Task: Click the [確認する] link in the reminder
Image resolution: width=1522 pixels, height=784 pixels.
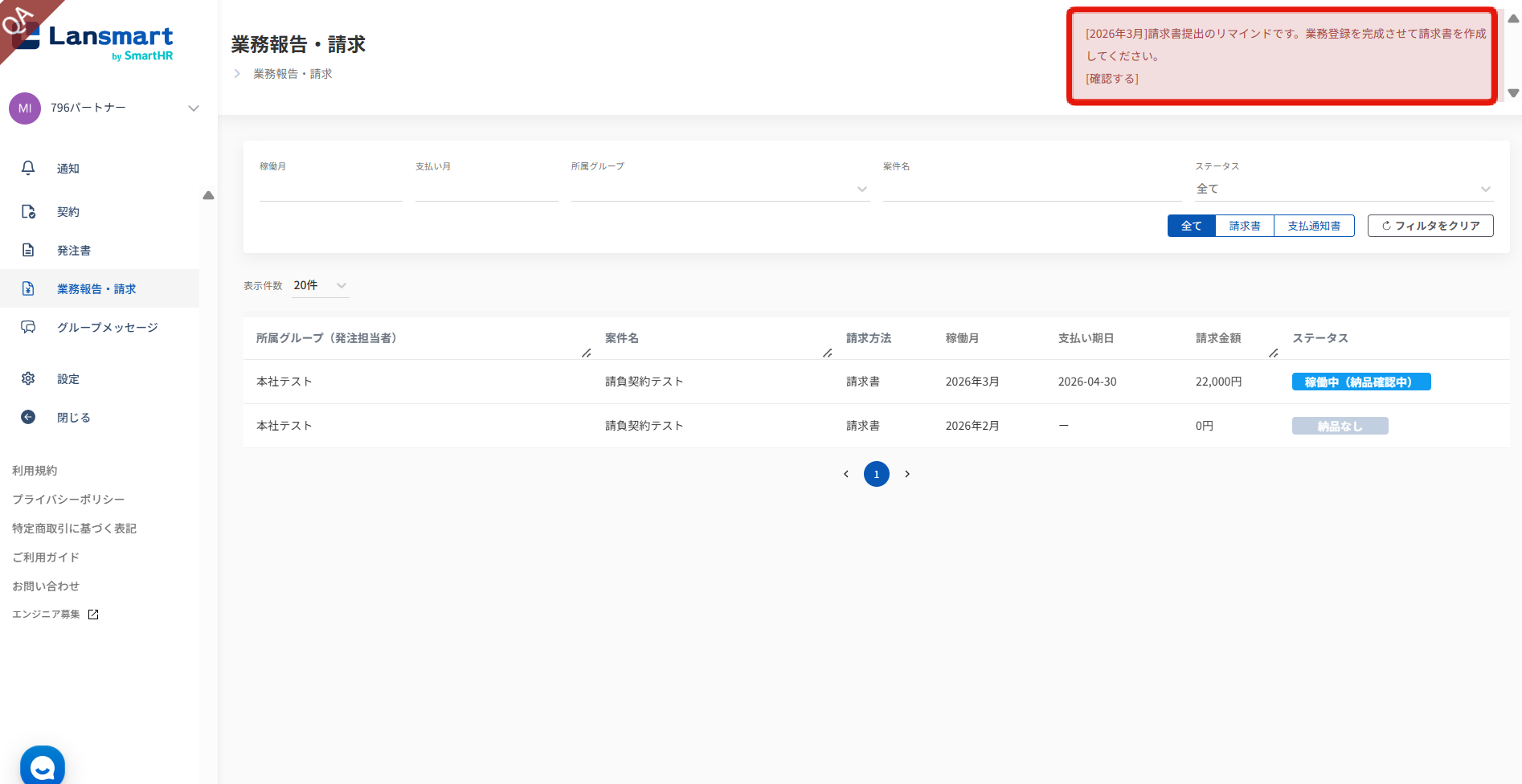Action: 1112,79
